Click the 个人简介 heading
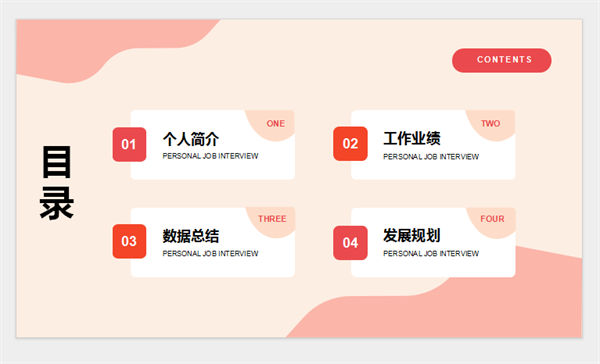This screenshot has width=600, height=364. click(x=191, y=139)
